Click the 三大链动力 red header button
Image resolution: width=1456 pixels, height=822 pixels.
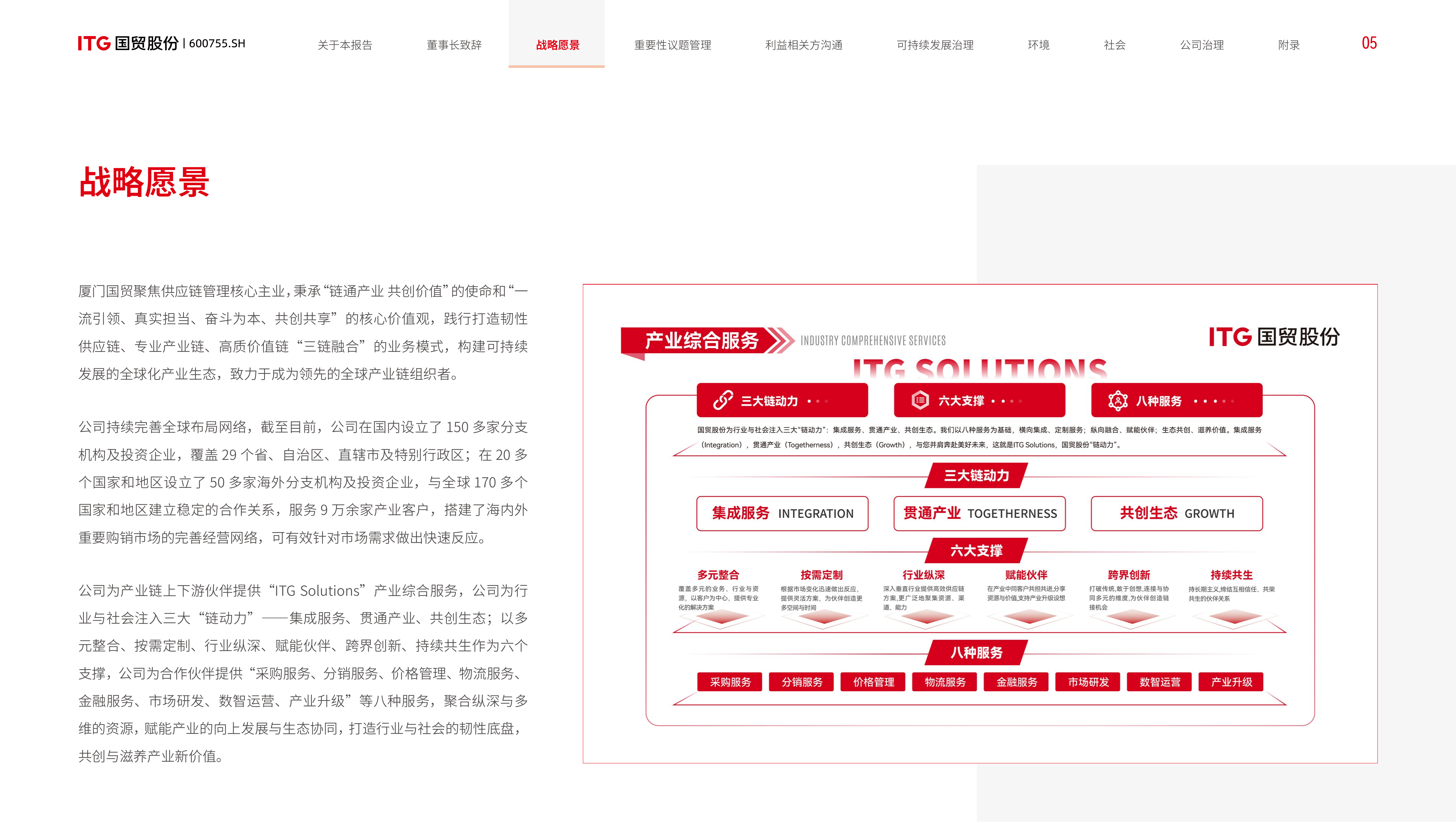pyautogui.click(x=782, y=400)
